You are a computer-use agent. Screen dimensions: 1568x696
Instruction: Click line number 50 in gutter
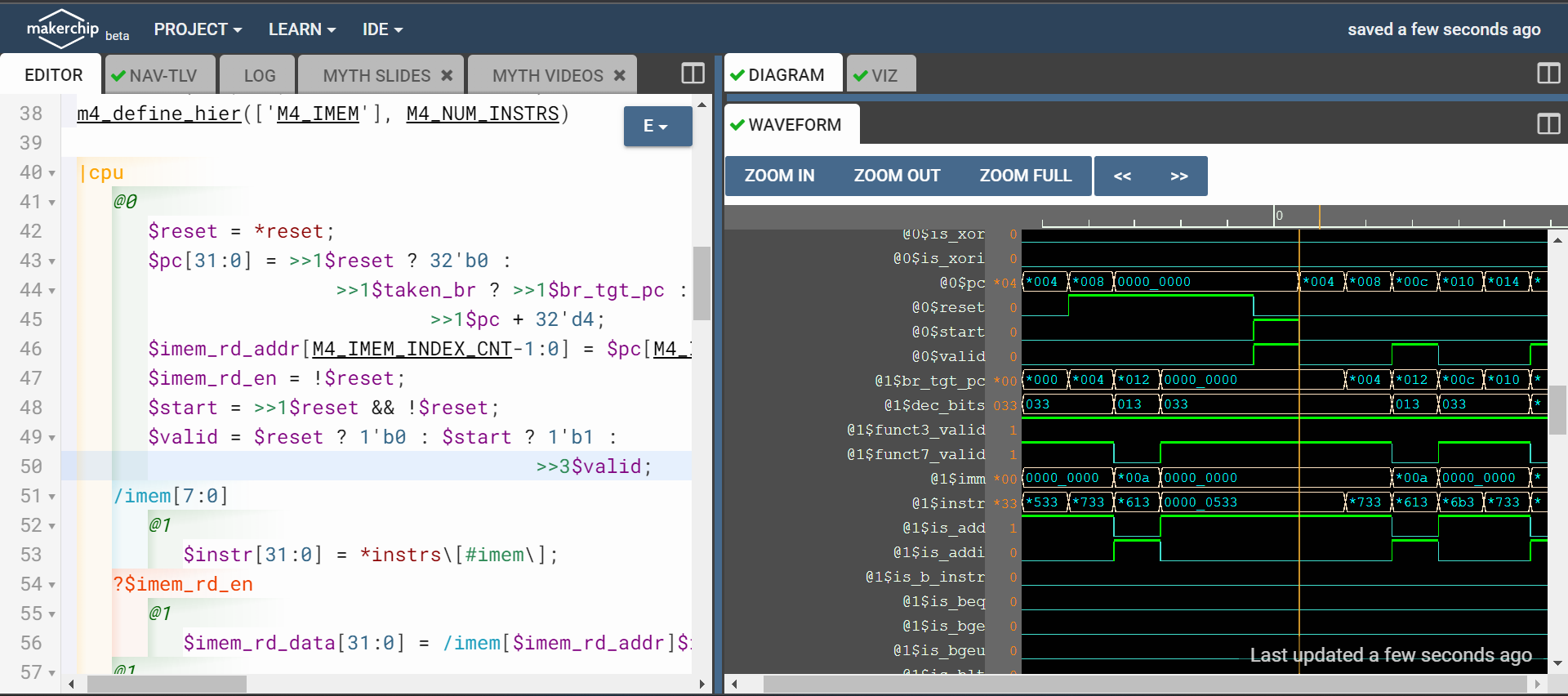(31, 466)
